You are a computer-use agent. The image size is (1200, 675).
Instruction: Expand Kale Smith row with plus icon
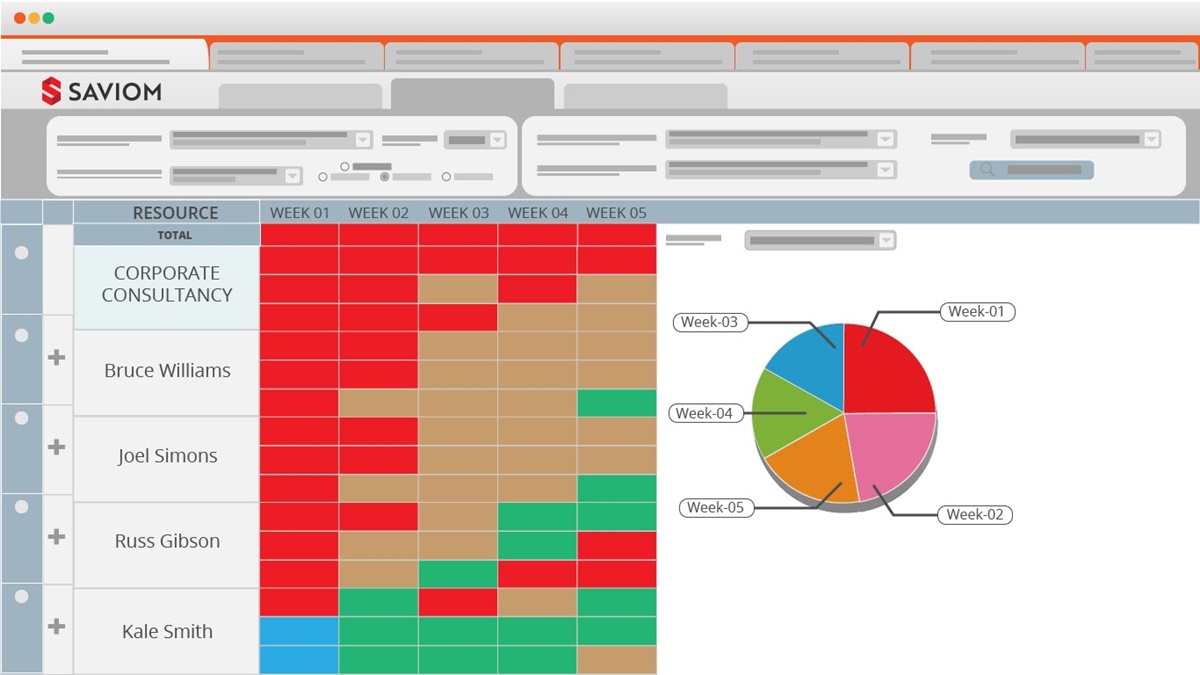click(x=57, y=626)
